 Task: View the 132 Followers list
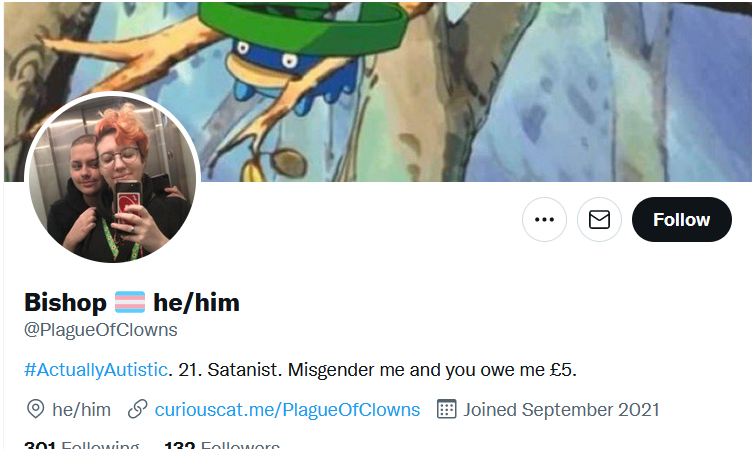click(x=222, y=445)
